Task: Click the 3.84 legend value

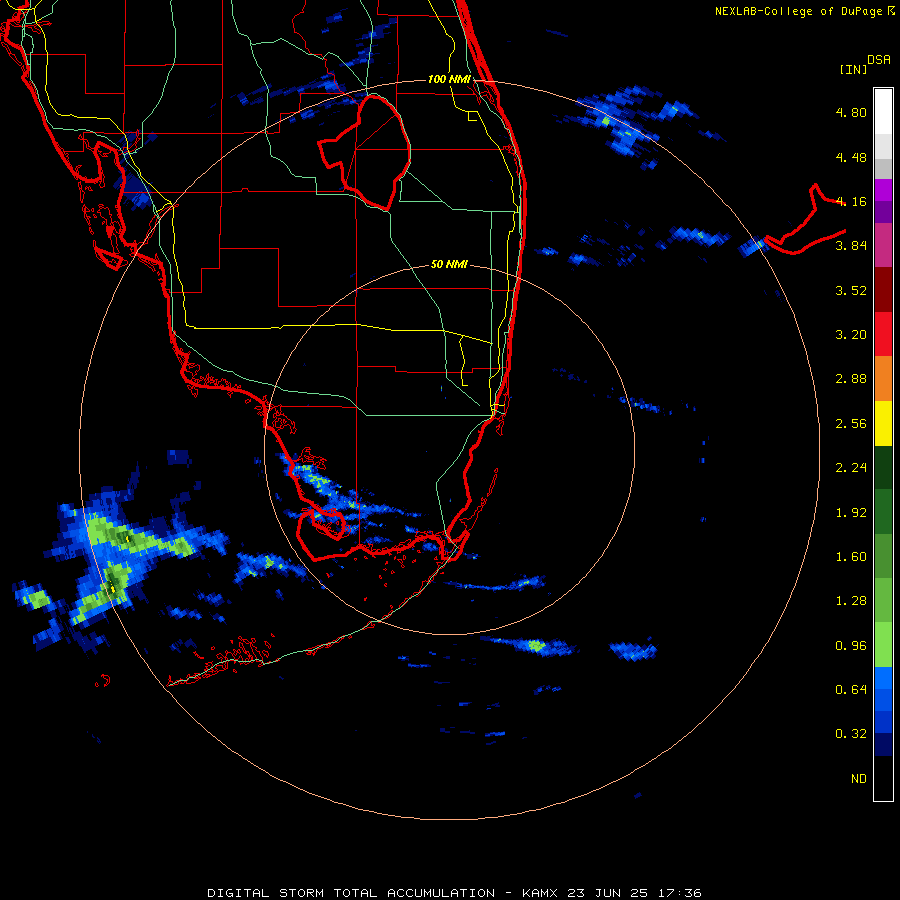Action: point(851,246)
